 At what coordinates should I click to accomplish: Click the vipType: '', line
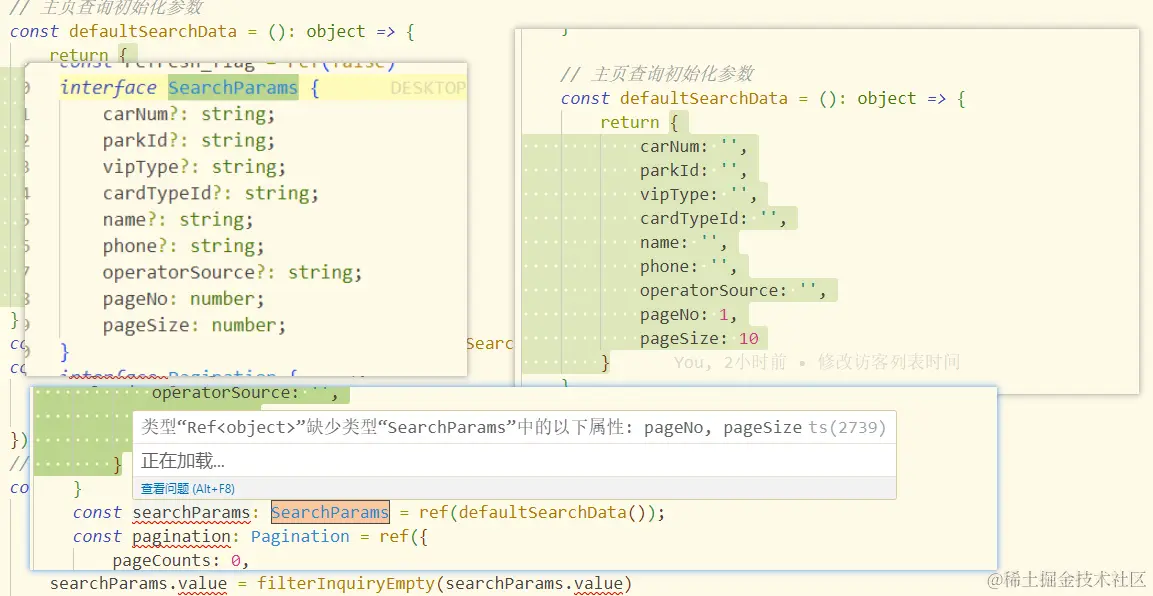coord(699,195)
